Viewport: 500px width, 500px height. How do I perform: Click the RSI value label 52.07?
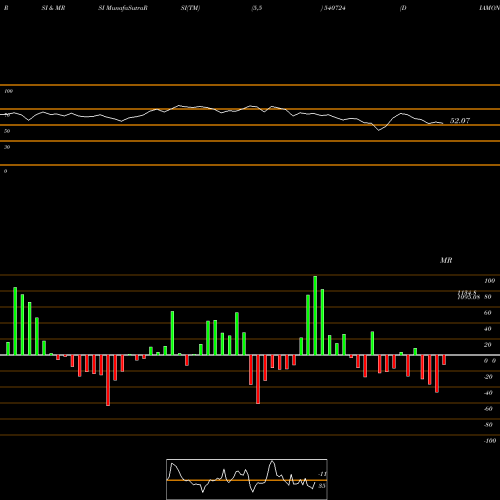point(460,121)
